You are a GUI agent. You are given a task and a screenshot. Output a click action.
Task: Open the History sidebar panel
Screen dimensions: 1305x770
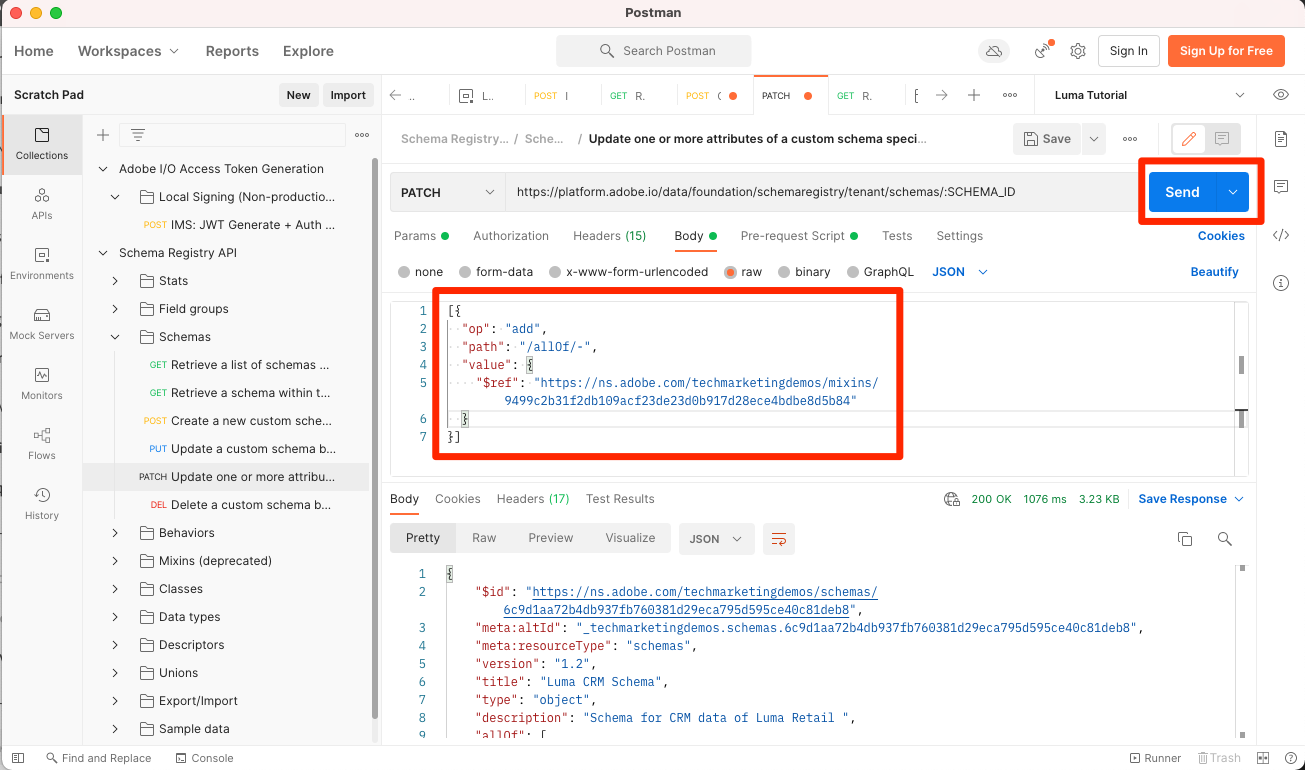pyautogui.click(x=42, y=504)
